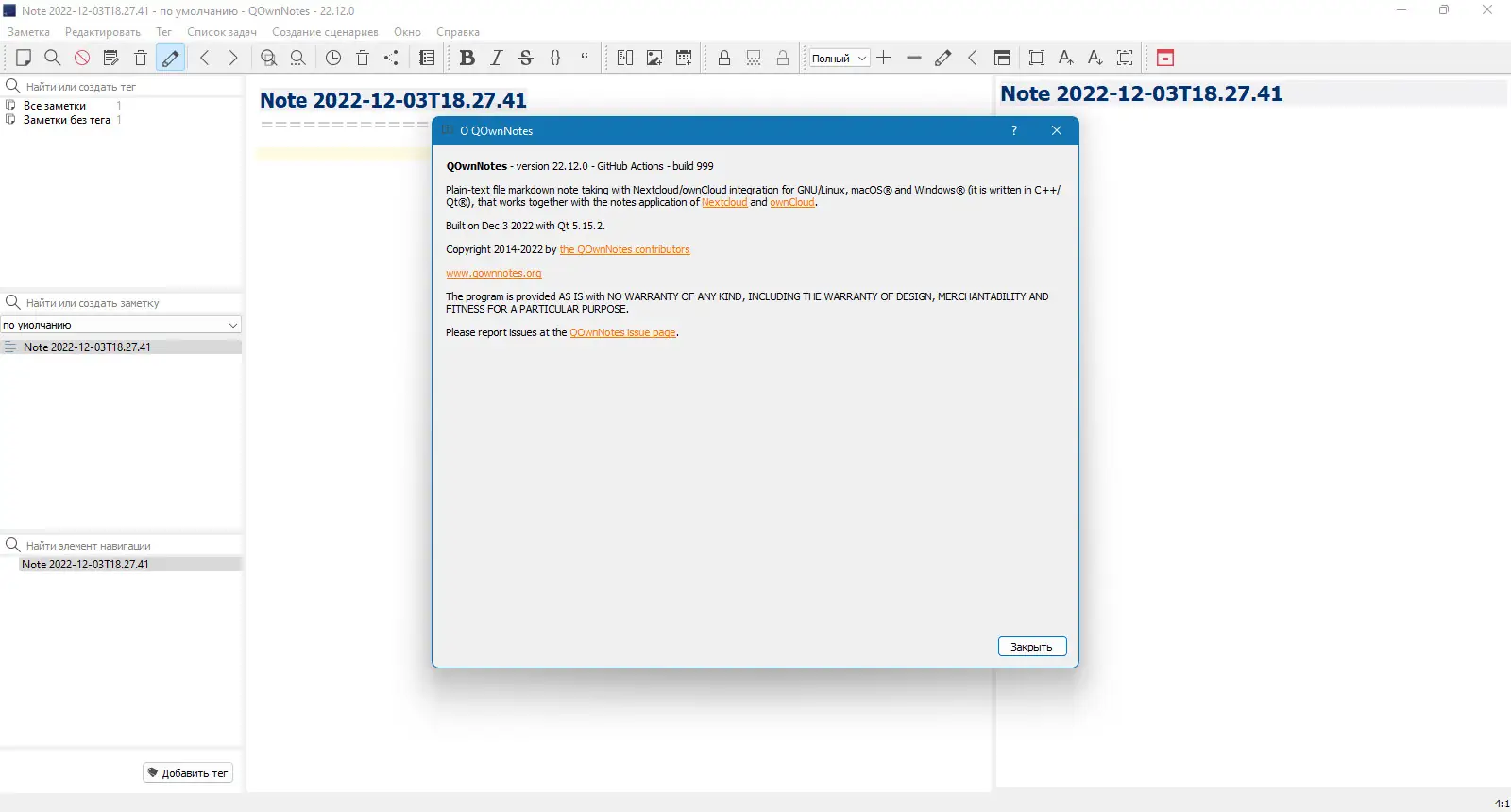Decrease note text size
Viewport: 1511px width, 812px height.
[1095, 58]
